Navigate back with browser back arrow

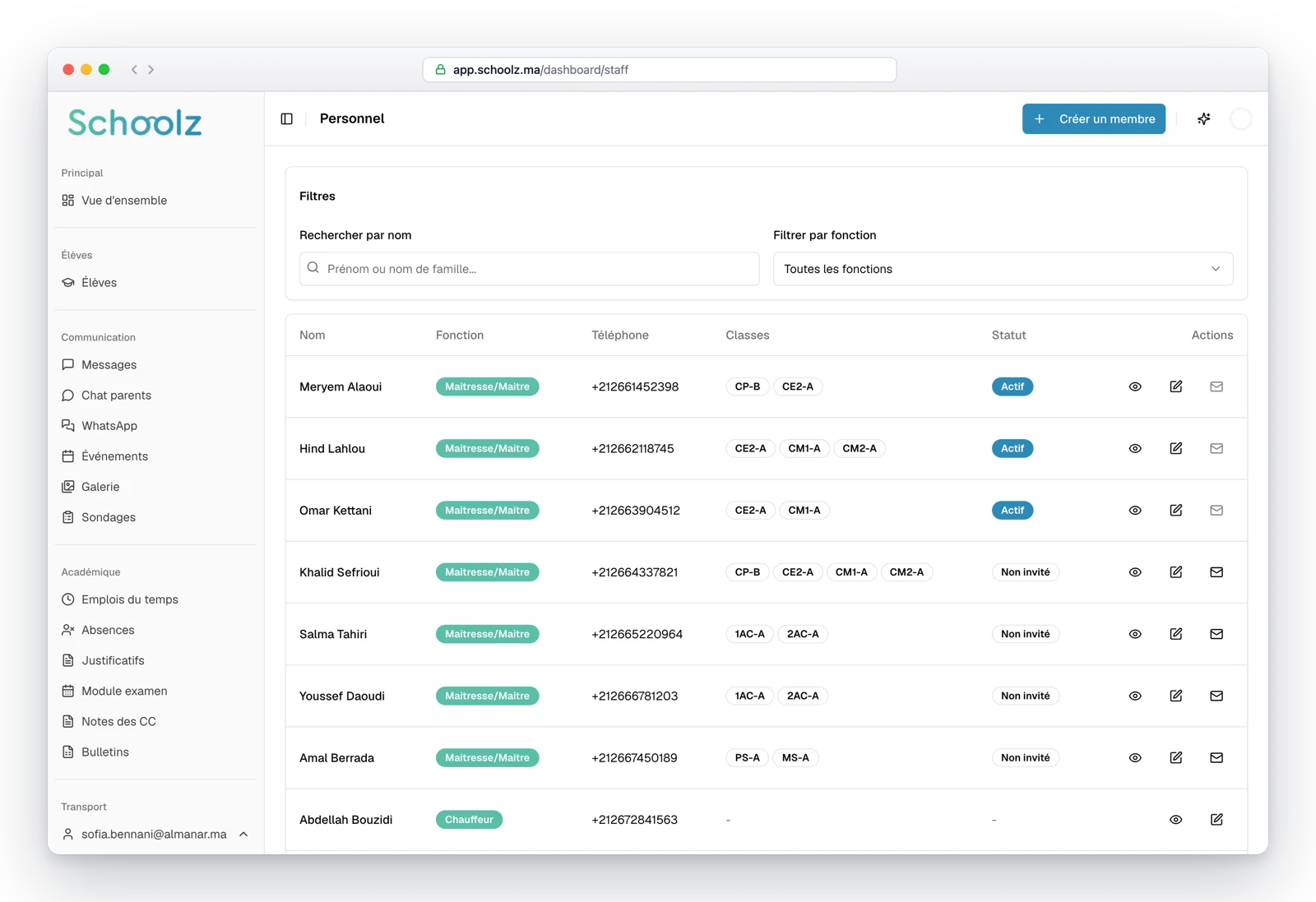coord(134,70)
